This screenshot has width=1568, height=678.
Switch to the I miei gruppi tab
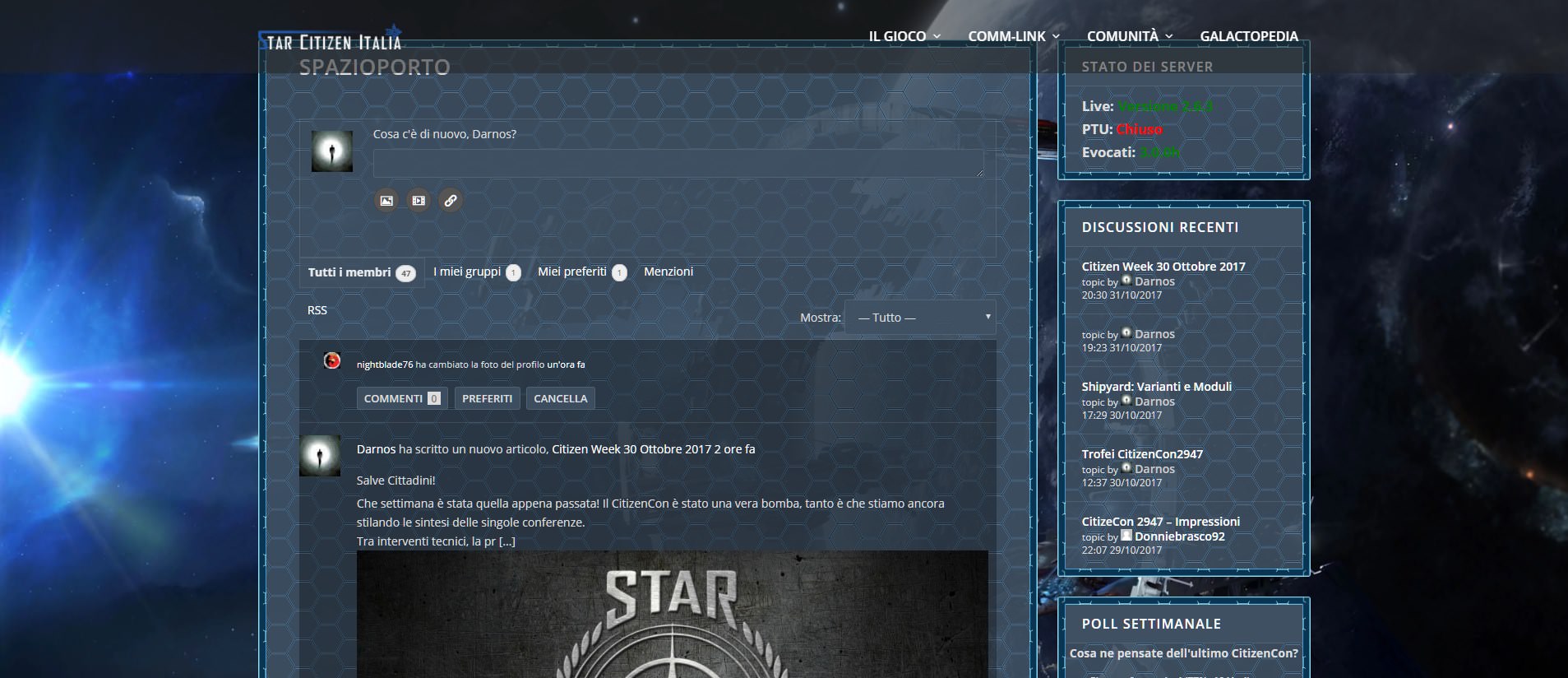pyautogui.click(x=467, y=272)
